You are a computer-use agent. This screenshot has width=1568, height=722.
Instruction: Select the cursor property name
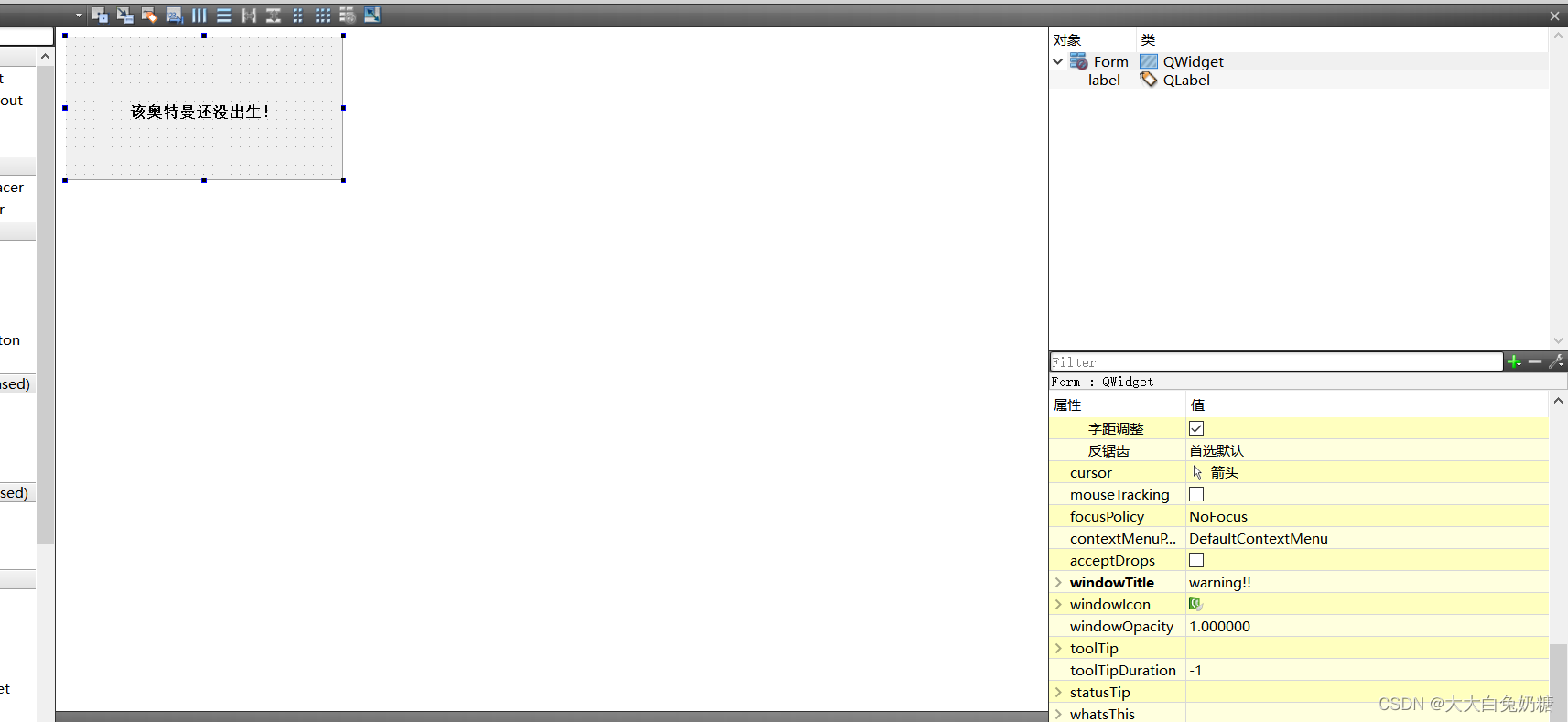coord(1091,472)
